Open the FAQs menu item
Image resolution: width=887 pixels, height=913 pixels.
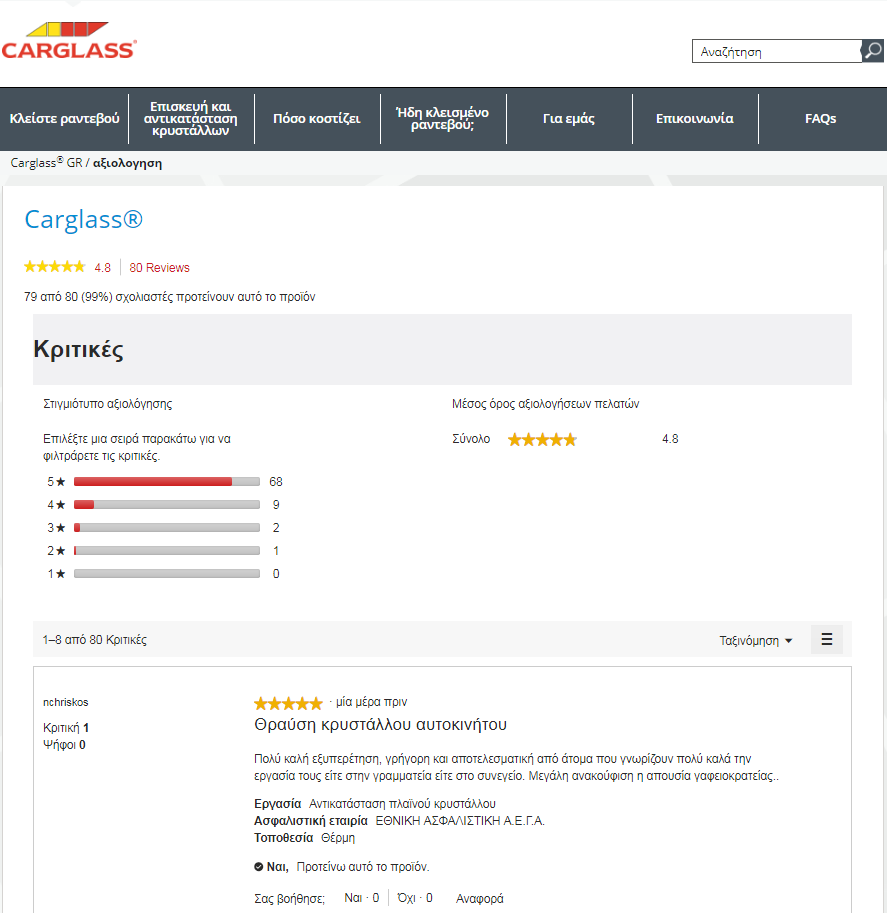pos(820,119)
